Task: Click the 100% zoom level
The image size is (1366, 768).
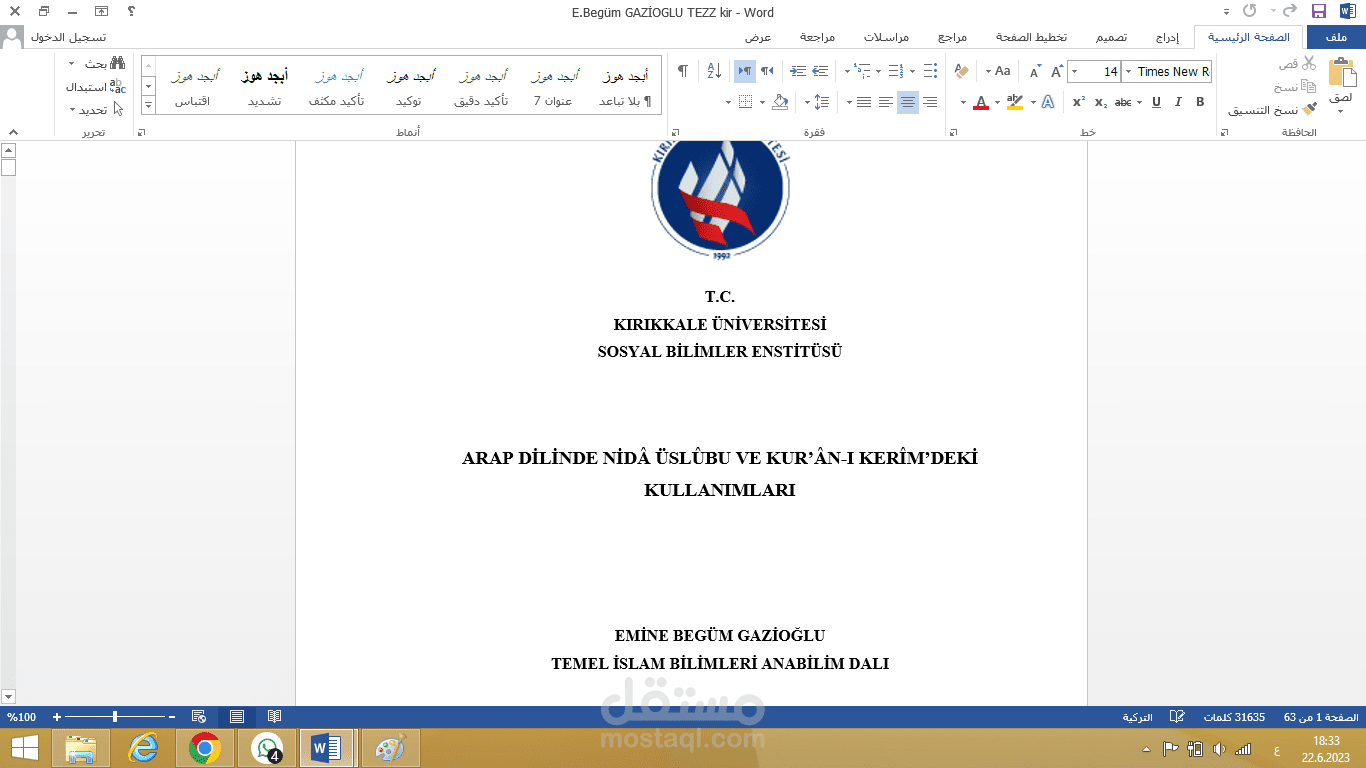Action: 22,717
